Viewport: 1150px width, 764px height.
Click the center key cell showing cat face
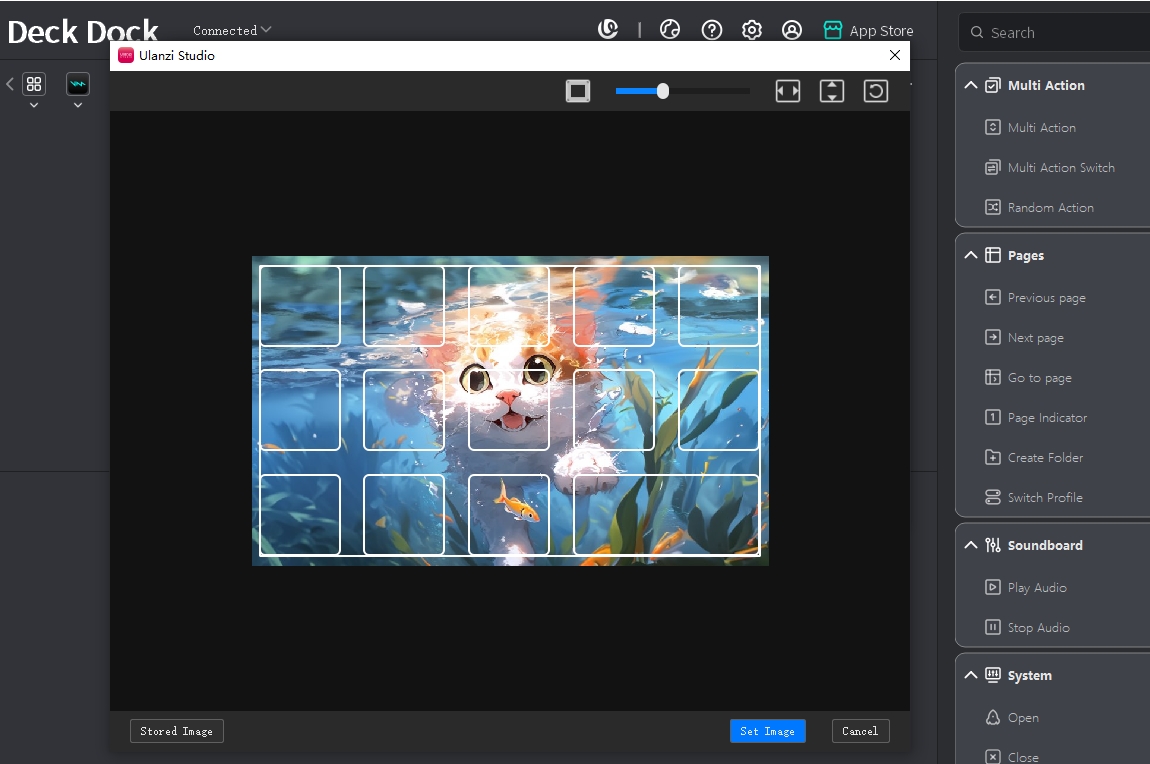click(x=509, y=410)
